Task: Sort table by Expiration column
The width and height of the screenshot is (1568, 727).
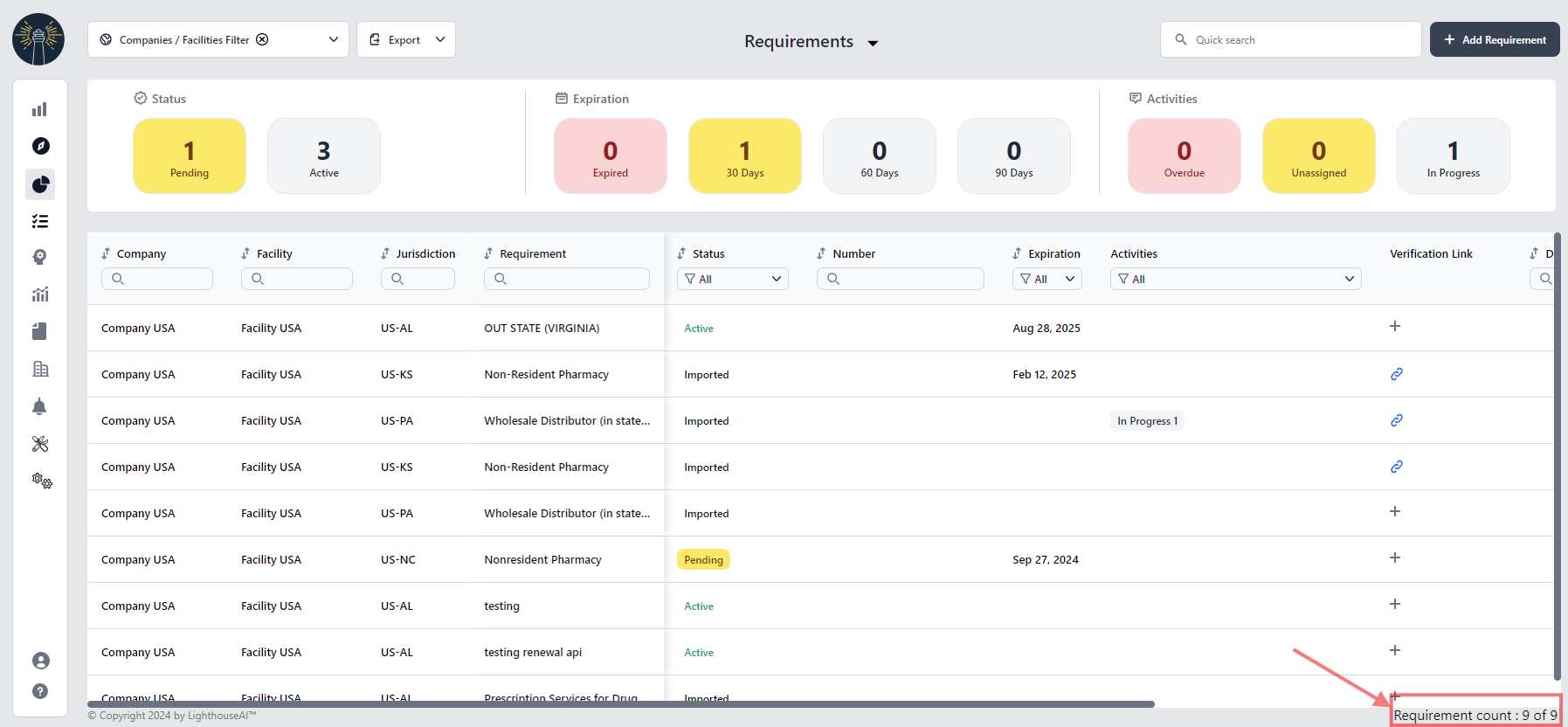Action: pyautogui.click(x=1017, y=253)
